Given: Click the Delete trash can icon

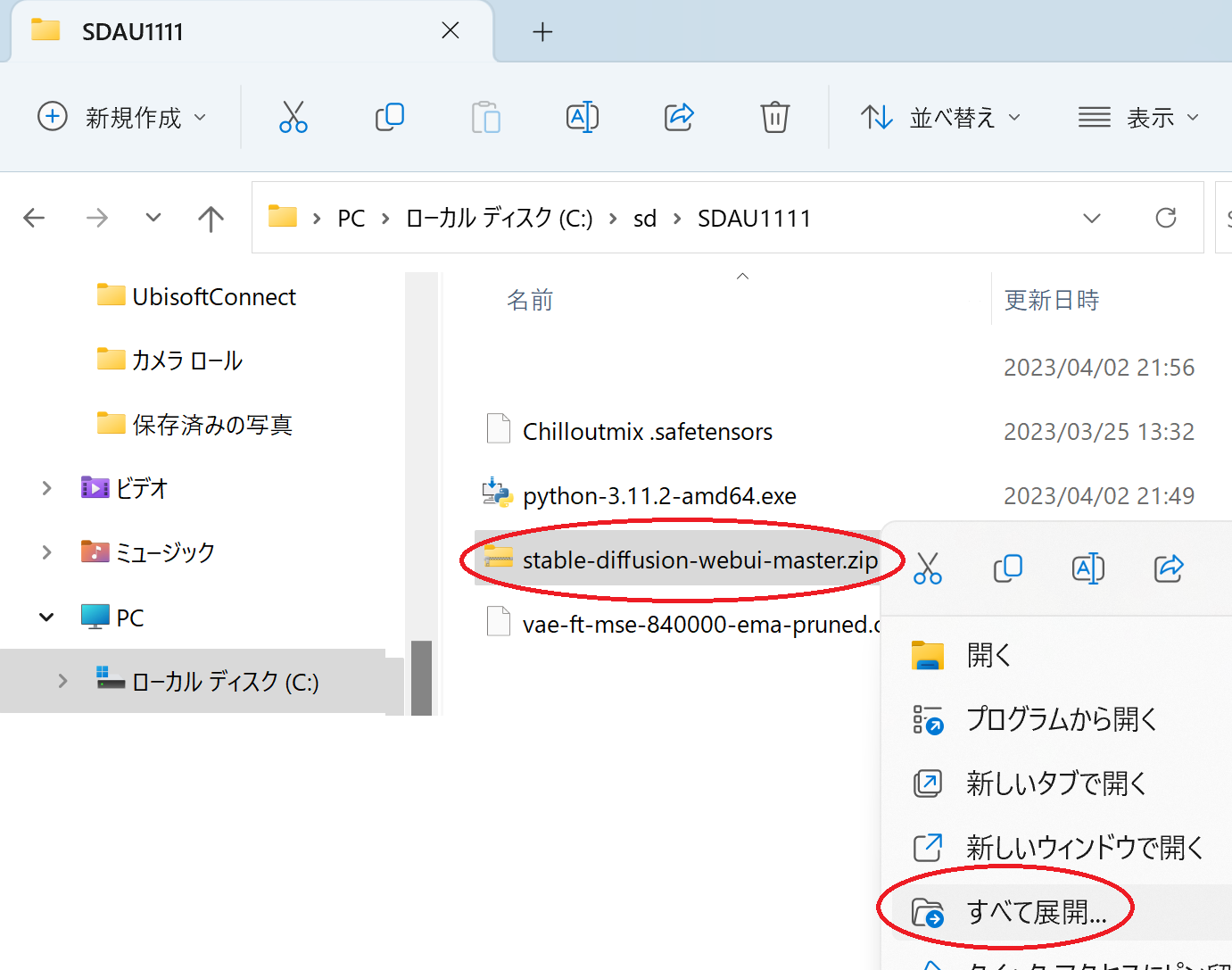Looking at the screenshot, I should click(774, 117).
